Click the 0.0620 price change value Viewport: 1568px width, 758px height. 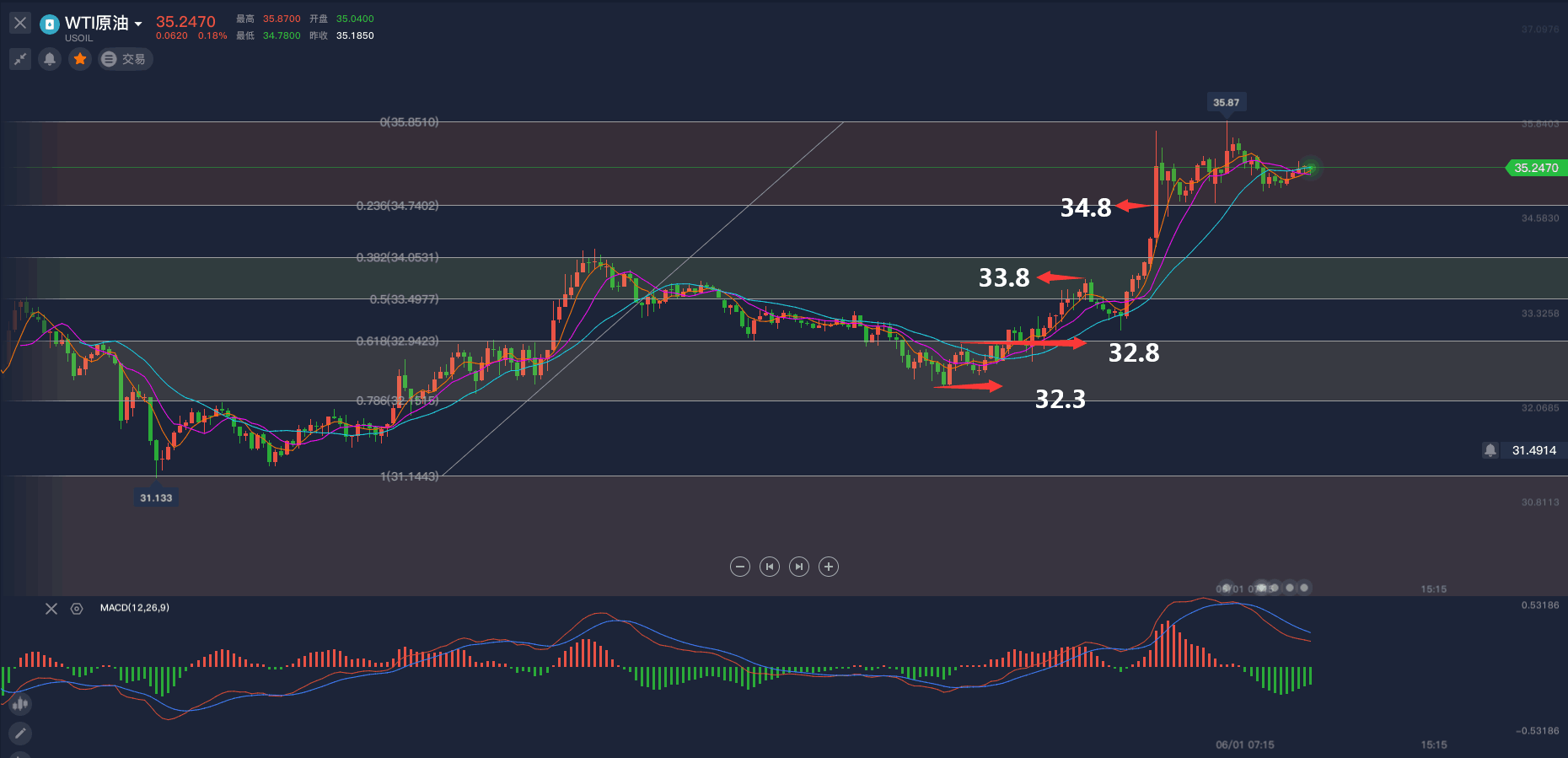[x=172, y=35]
